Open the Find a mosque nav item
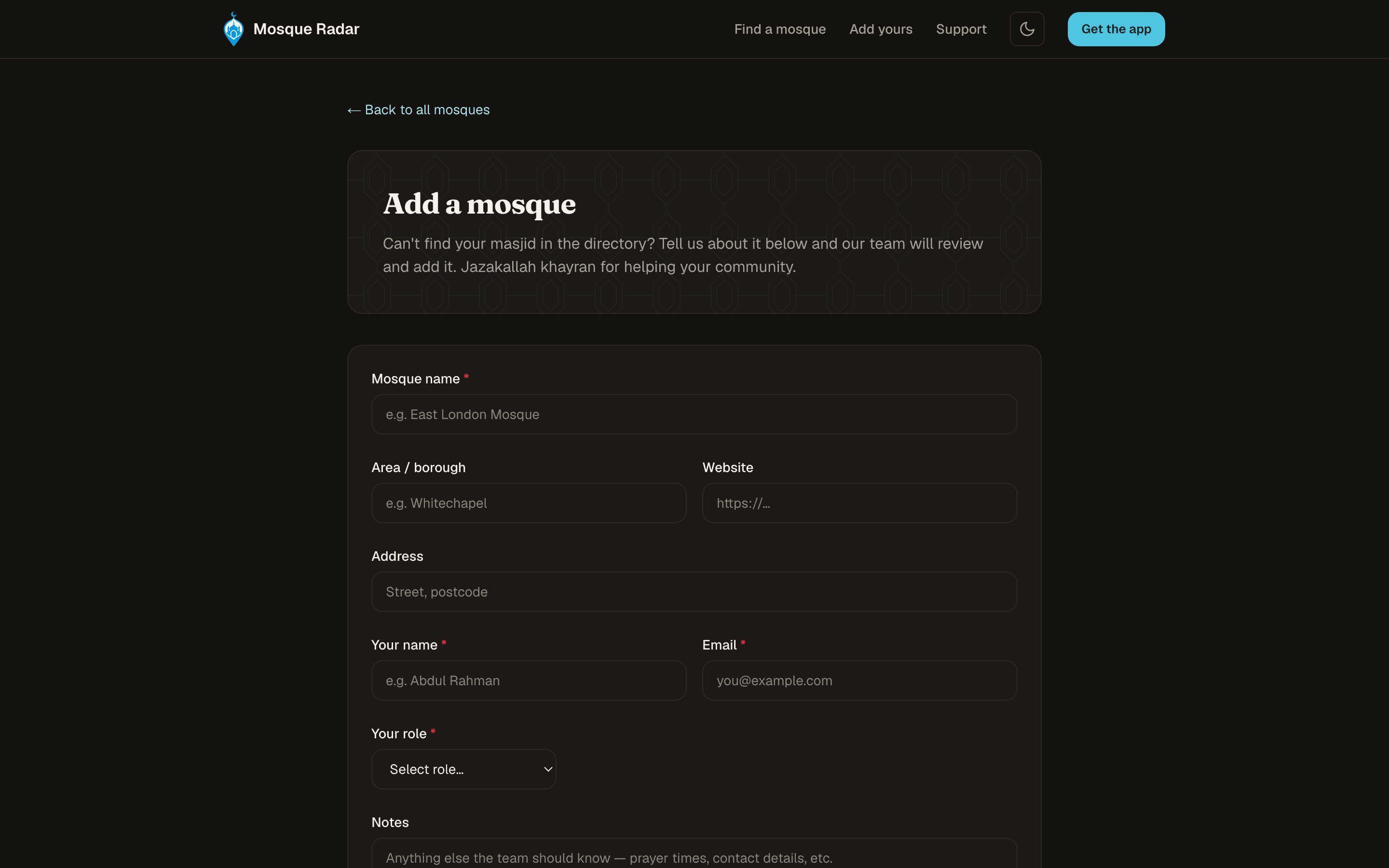Image resolution: width=1389 pixels, height=868 pixels. click(x=779, y=29)
